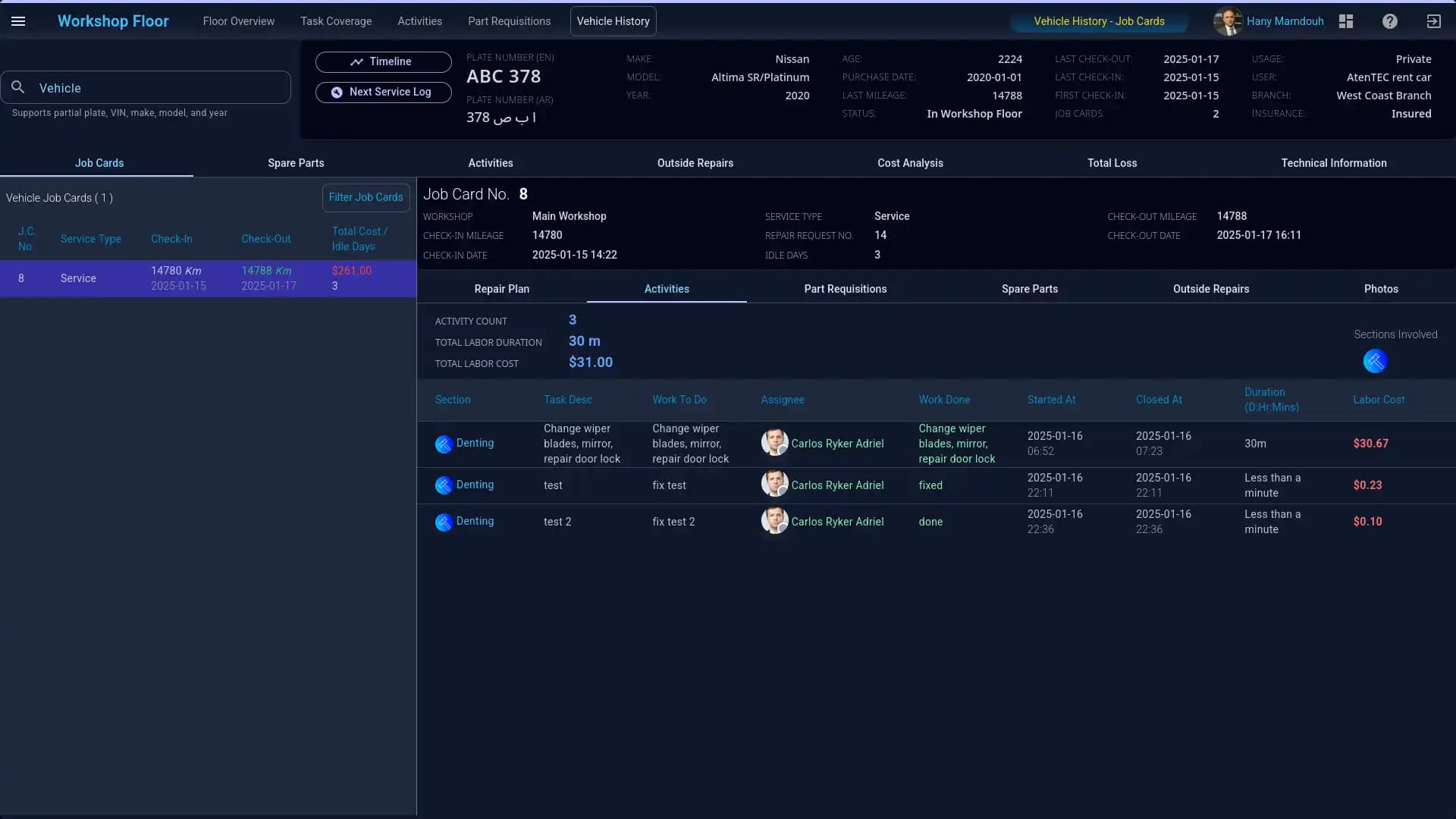Open Part Requisitions in top navigation

point(509,21)
